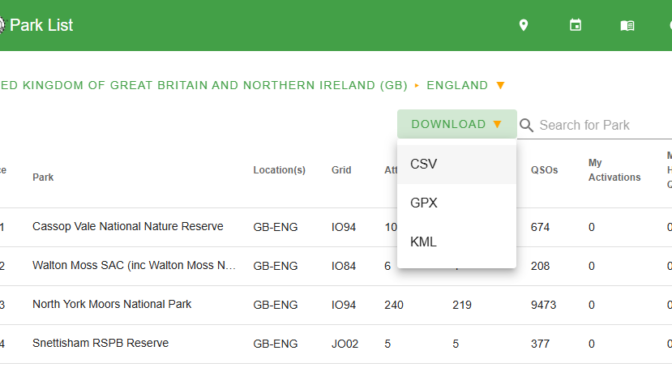Select the value 219 in North York Moors row
This screenshot has height=372, width=672.
tap(462, 305)
